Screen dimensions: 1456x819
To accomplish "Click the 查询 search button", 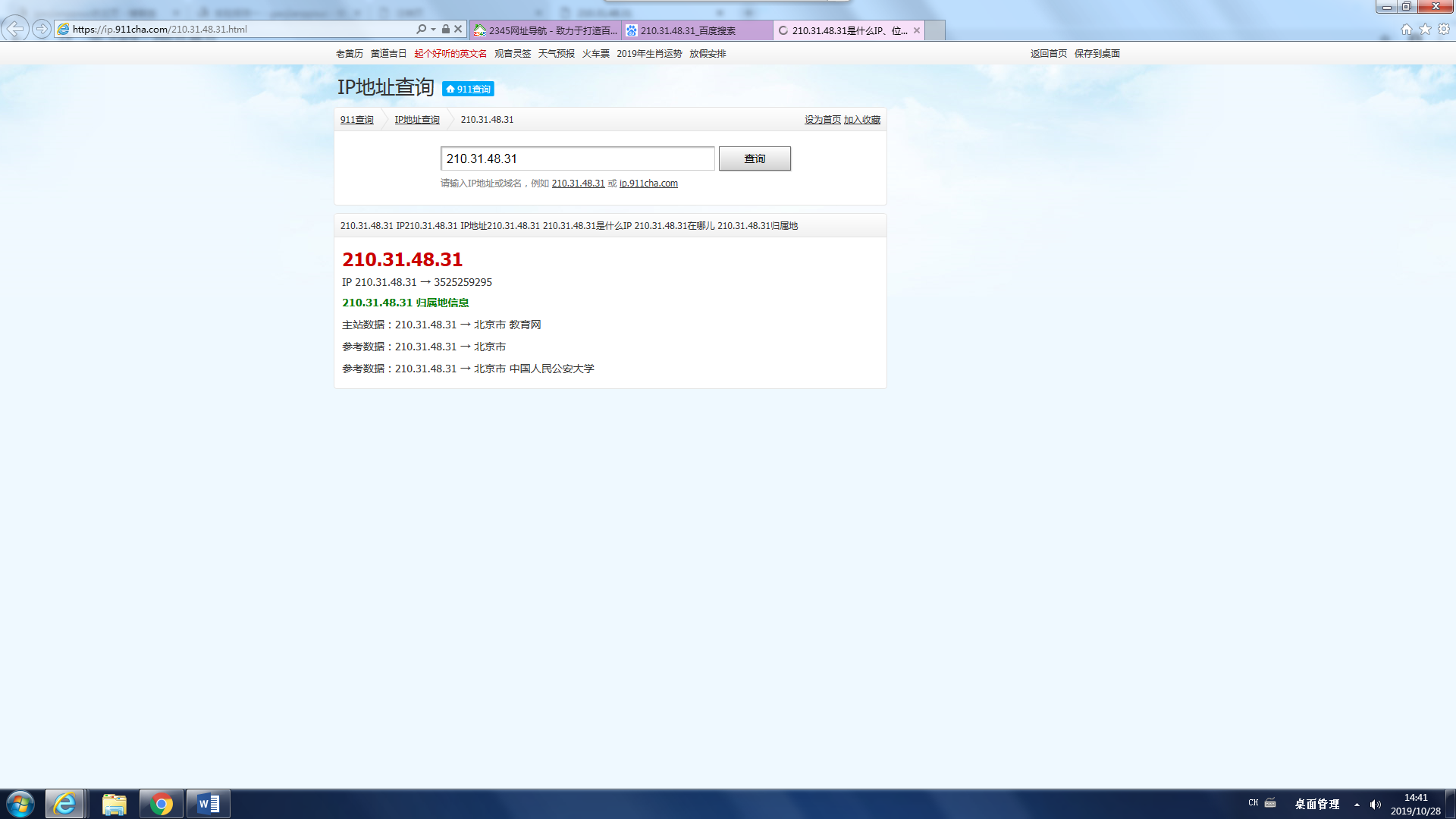I will pos(755,158).
